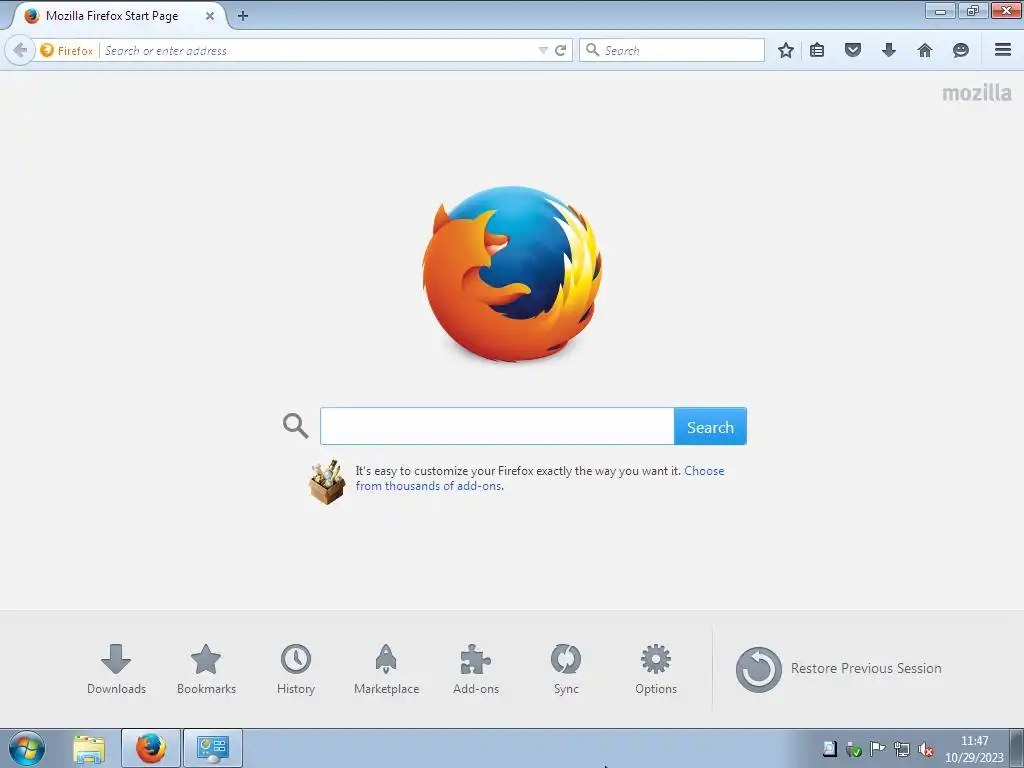The height and width of the screenshot is (768, 1024).
Task: Click the Windows Start orb
Action: 27,748
